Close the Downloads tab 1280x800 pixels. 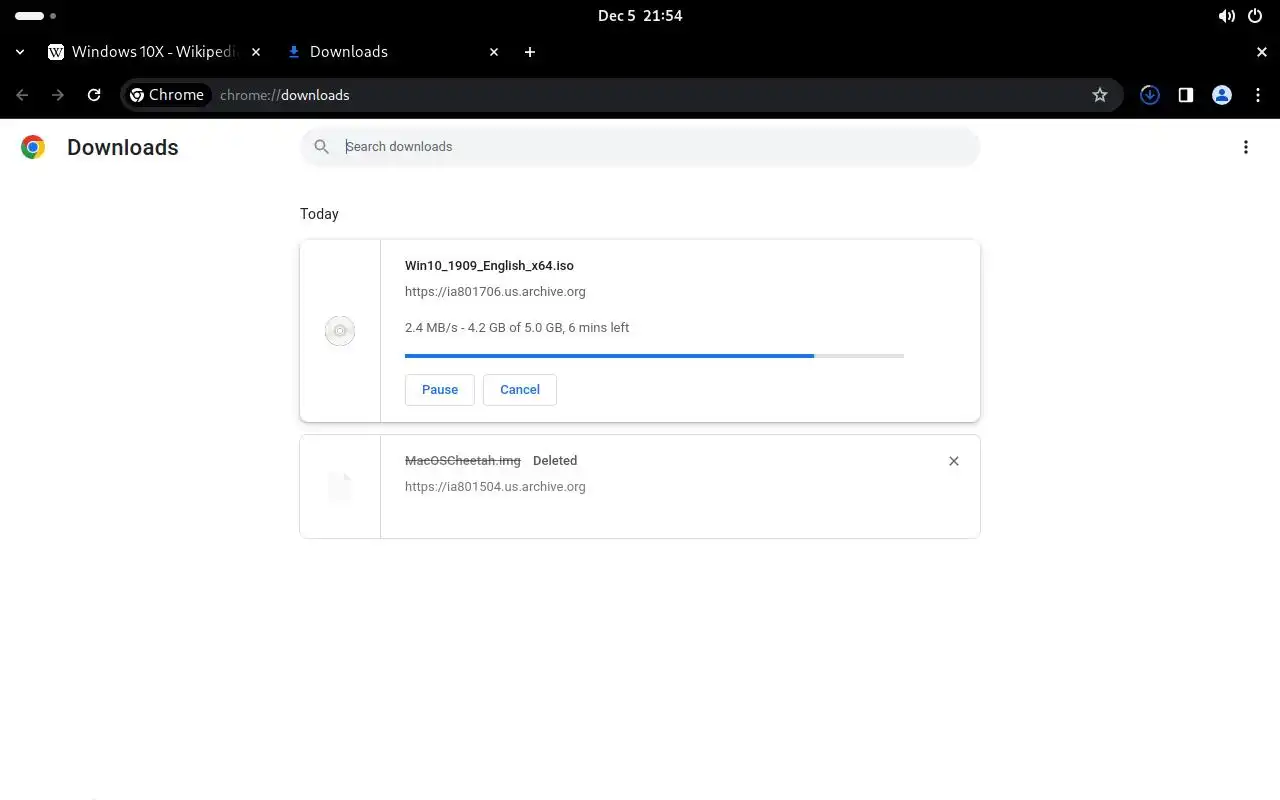coord(494,52)
